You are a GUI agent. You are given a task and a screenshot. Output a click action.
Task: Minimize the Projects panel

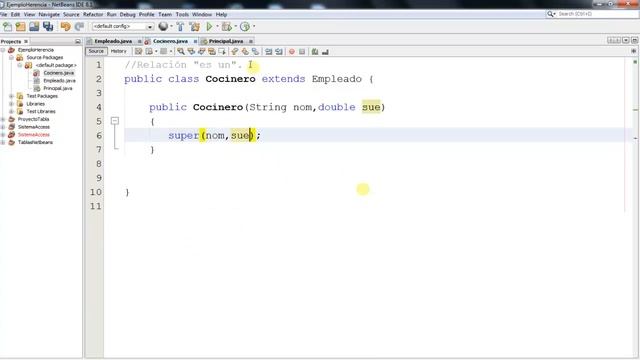[78, 41]
